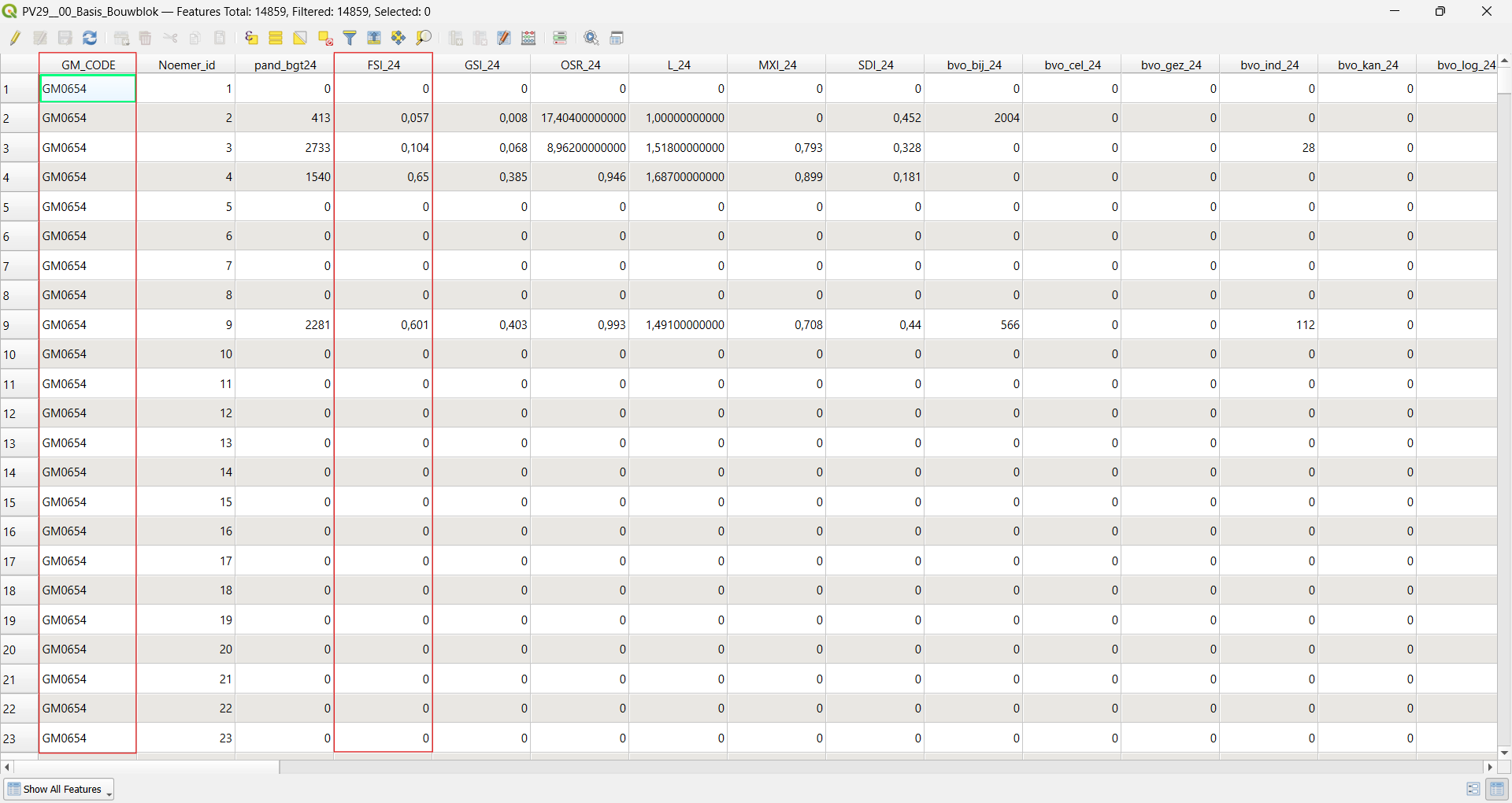Sort by the OSR_24 column header
1512x803 pixels.
coord(580,65)
